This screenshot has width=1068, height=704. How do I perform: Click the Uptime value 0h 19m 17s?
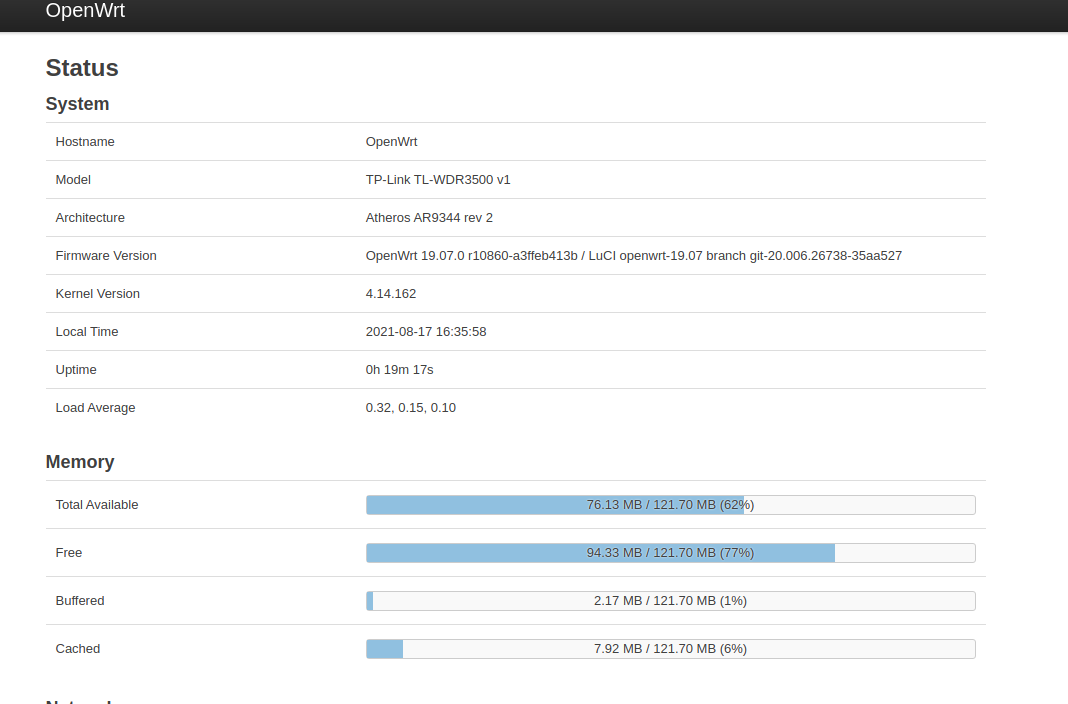coord(399,369)
